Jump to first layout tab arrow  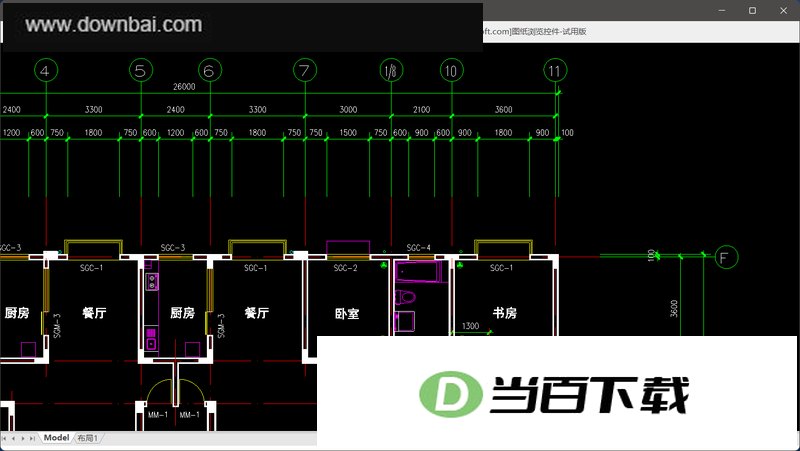[x=5, y=438]
